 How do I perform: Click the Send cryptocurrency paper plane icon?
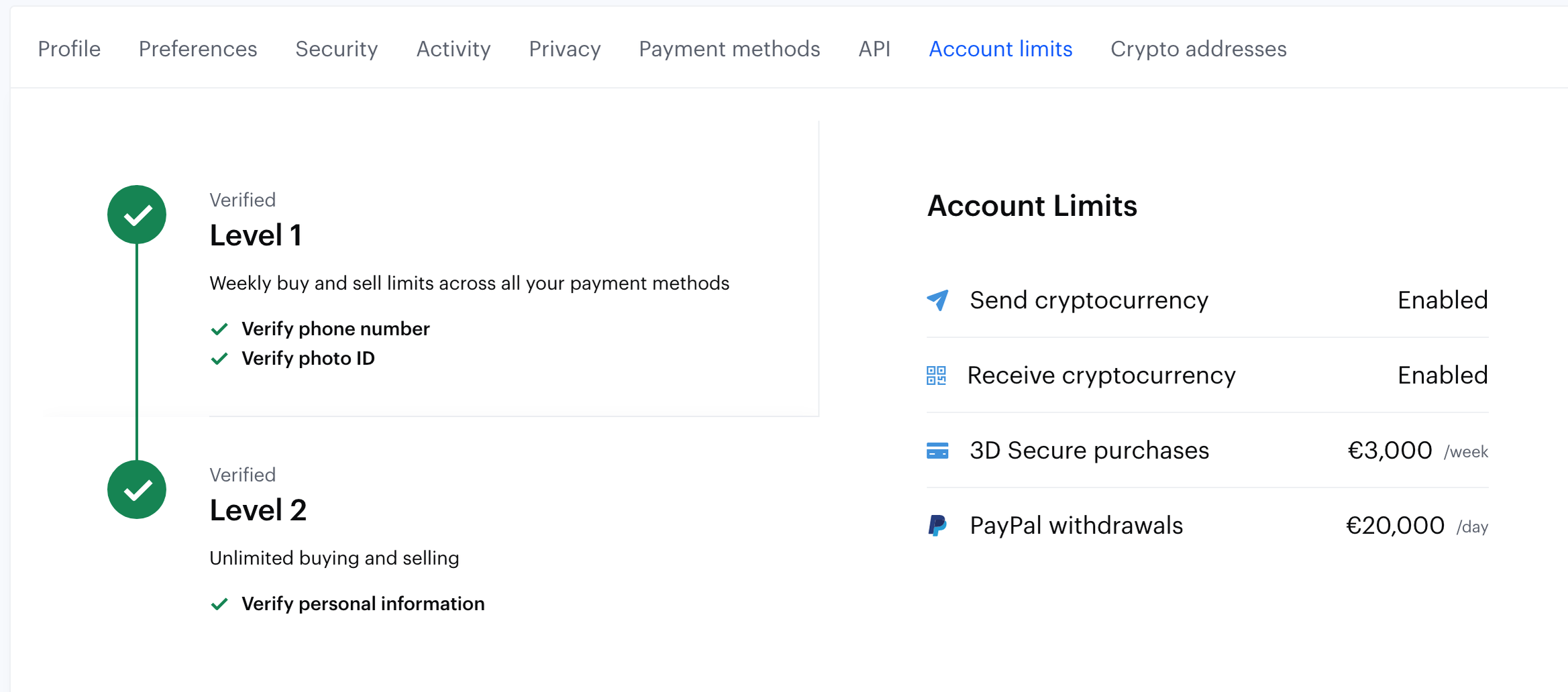(x=937, y=300)
